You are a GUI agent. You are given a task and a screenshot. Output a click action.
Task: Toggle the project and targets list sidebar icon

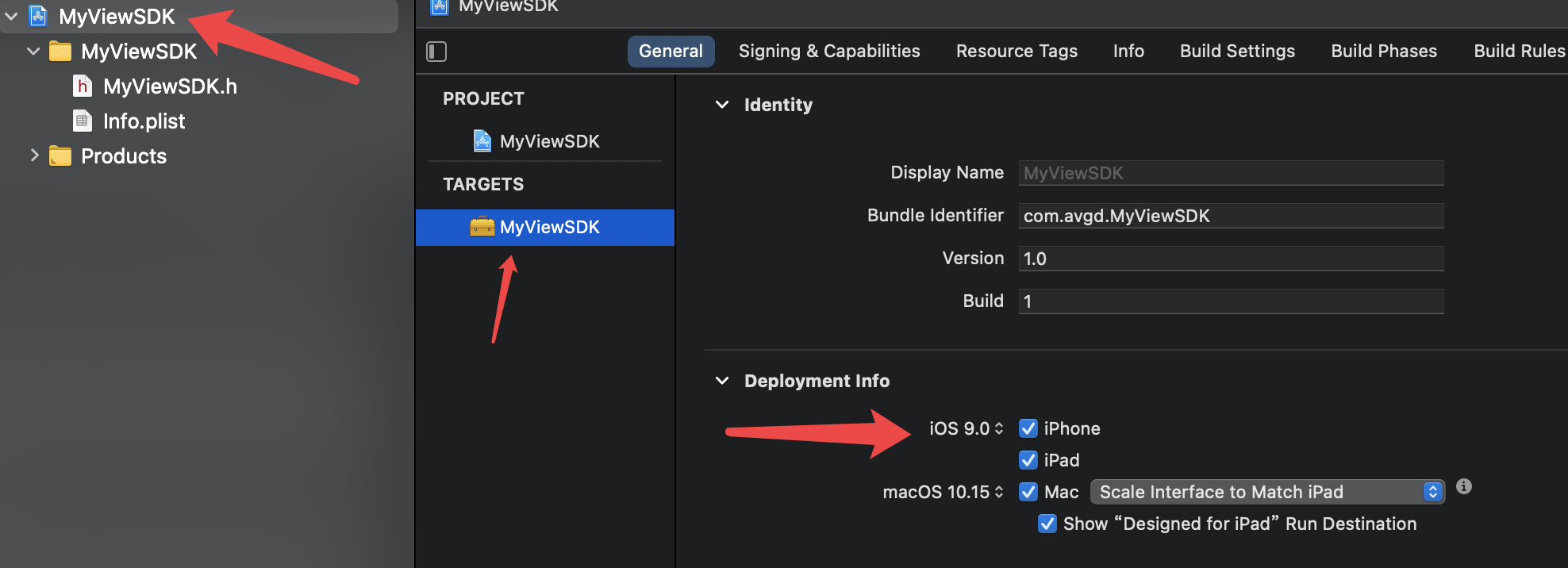[x=436, y=52]
